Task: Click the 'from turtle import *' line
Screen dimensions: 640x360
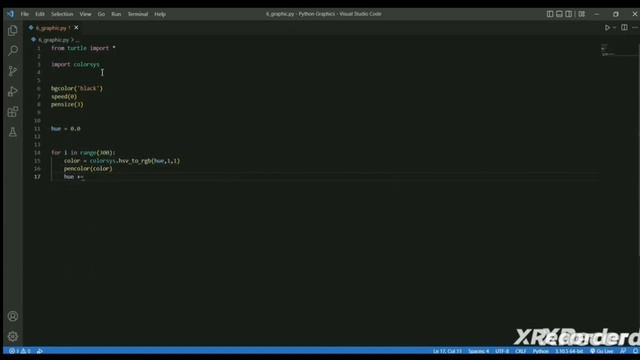Action: point(83,48)
